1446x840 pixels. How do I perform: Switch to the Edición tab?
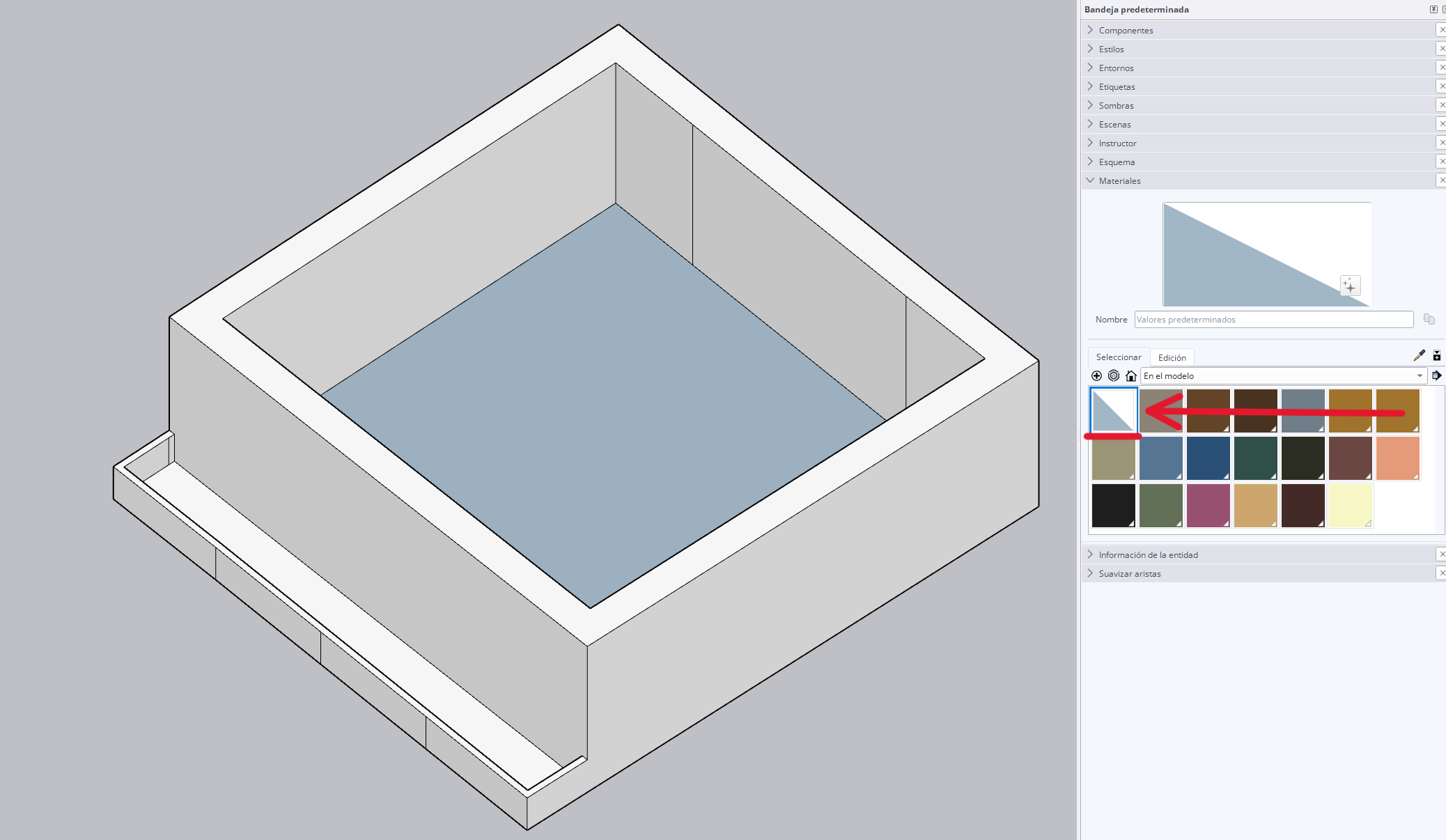click(x=1172, y=357)
